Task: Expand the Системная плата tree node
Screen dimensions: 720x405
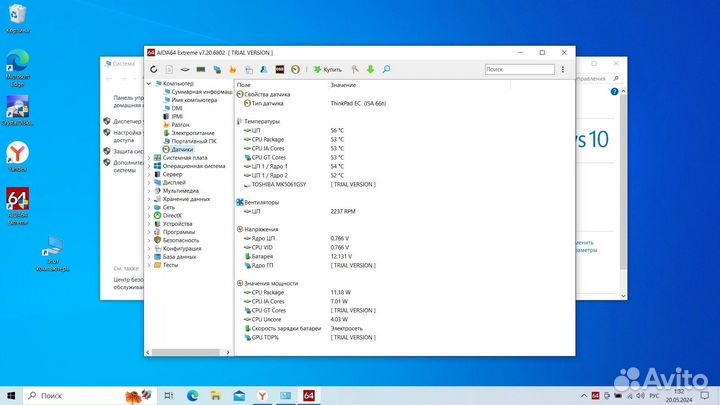Action: coord(149,158)
